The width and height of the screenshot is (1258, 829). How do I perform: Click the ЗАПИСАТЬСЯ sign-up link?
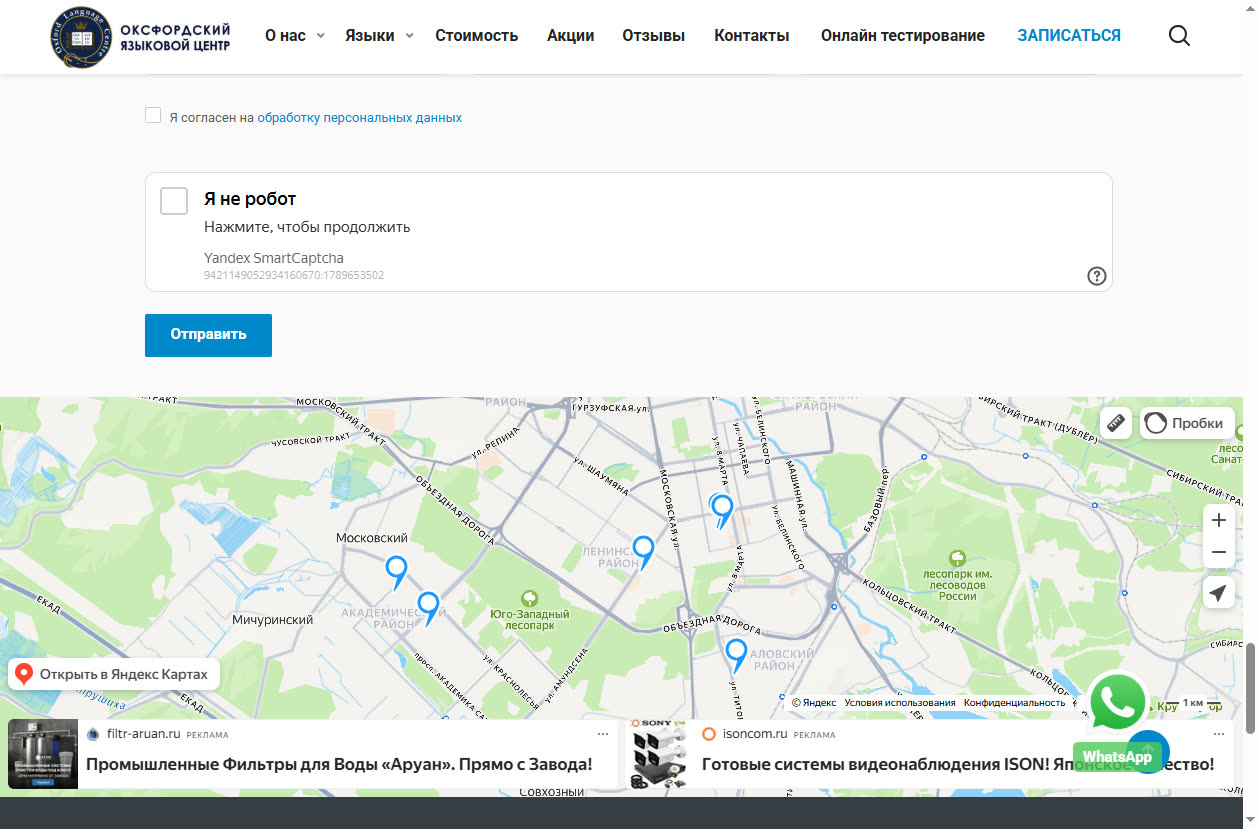(1069, 36)
